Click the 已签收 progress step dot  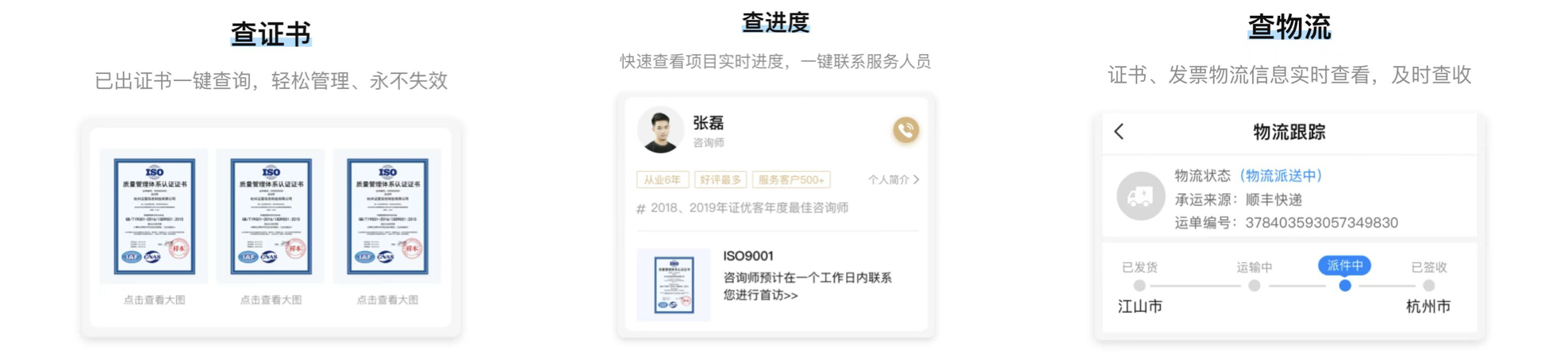coord(1428,285)
